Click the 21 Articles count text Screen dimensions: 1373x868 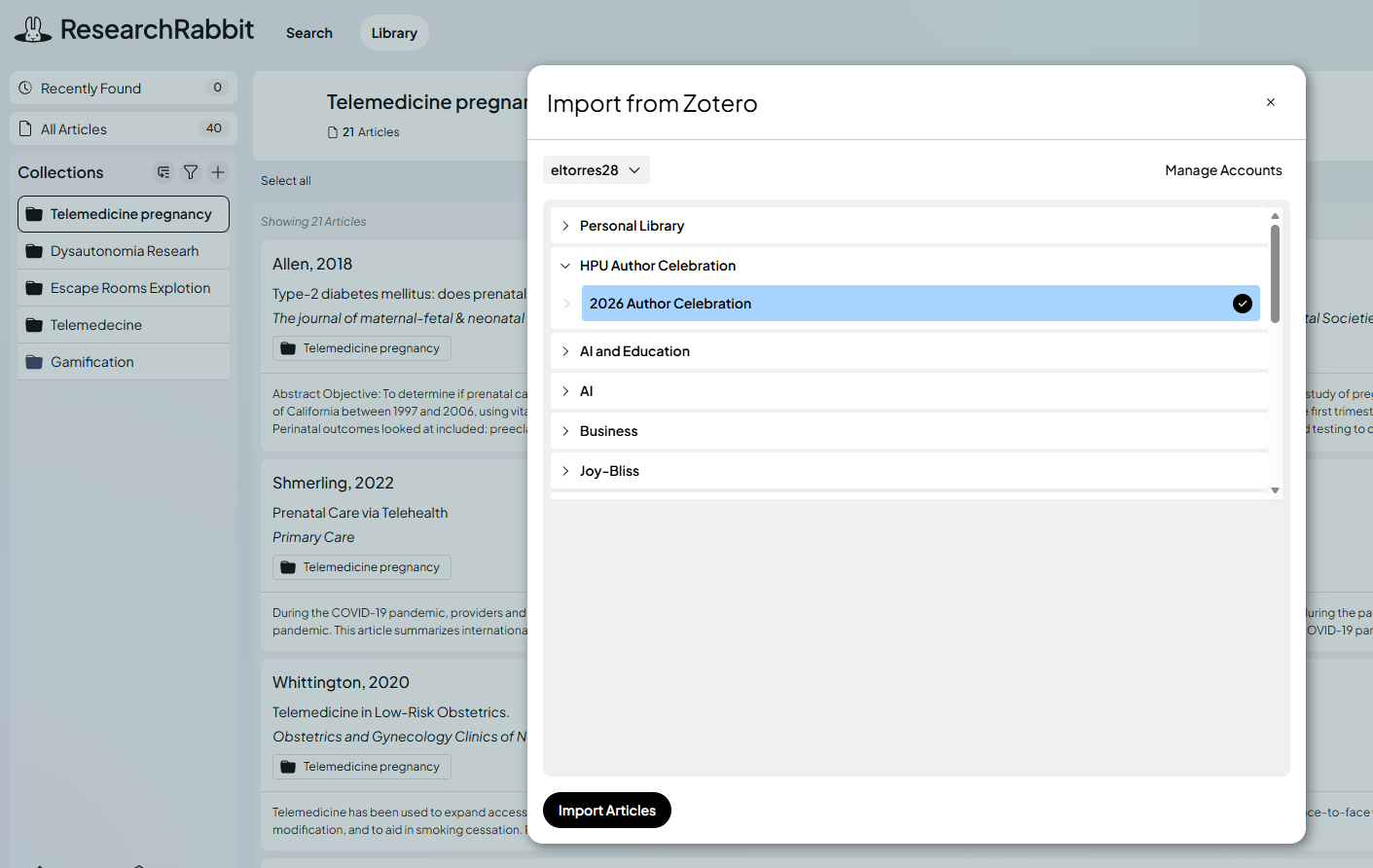click(x=371, y=132)
